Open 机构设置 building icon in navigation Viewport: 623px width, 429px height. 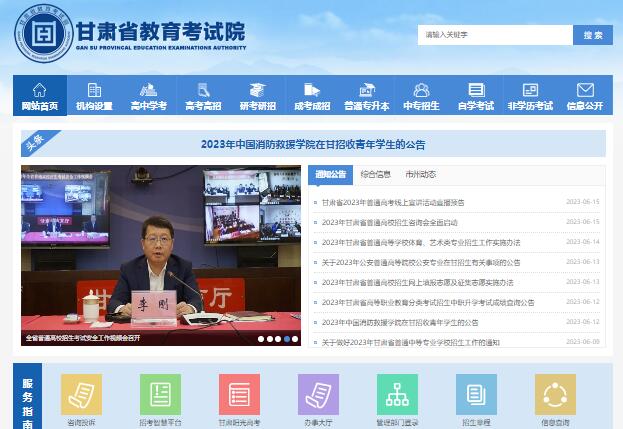pos(94,90)
